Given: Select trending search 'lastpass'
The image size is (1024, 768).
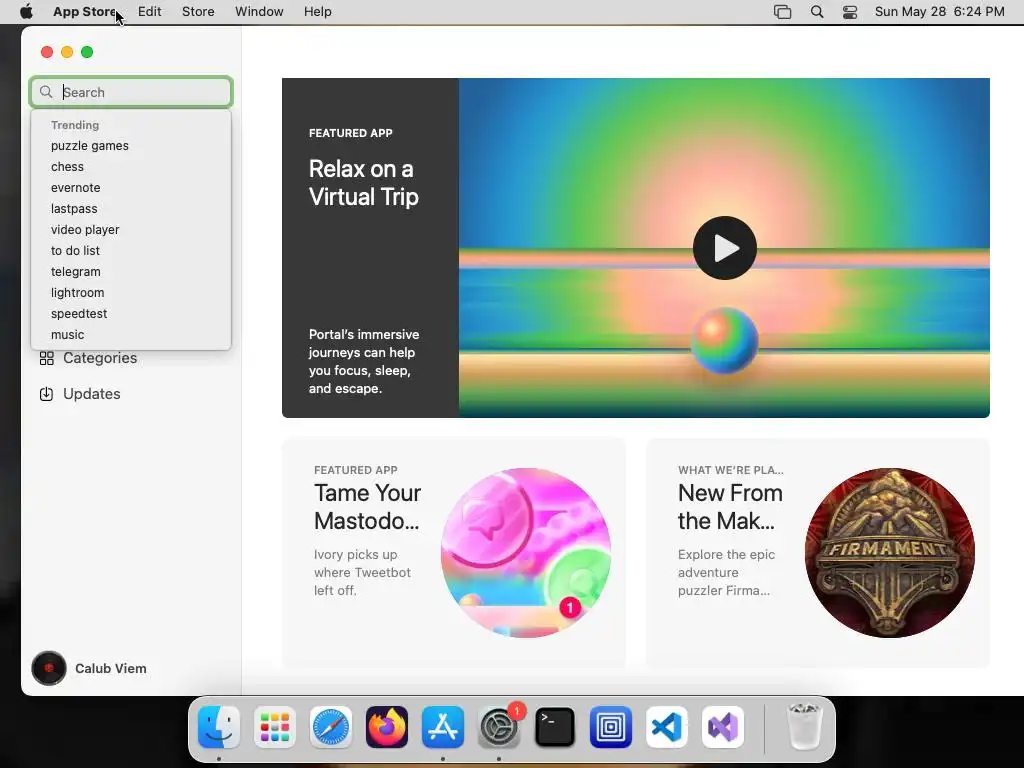Looking at the screenshot, I should 74,208.
